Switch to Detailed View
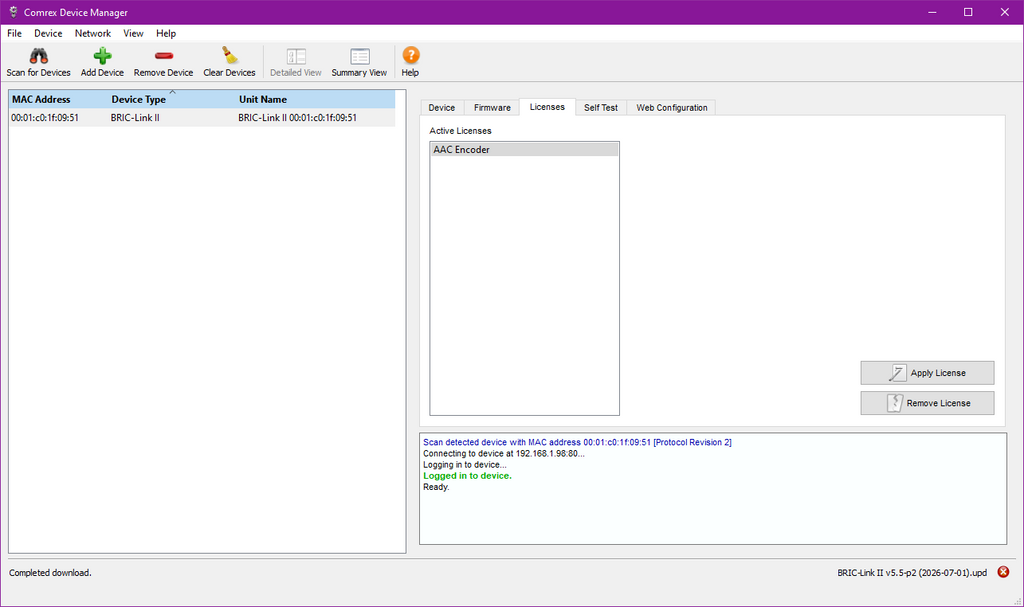Screen dimensions: 1024x607 coord(296,63)
